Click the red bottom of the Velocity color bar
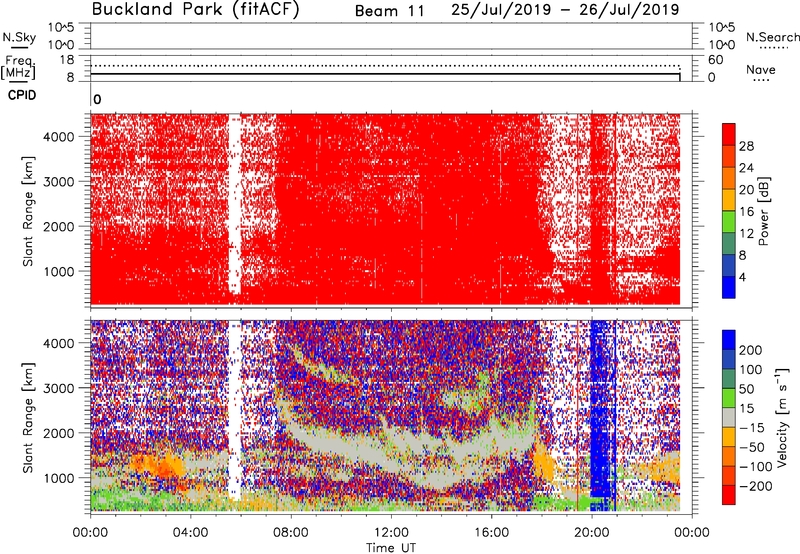800x554 pixels. [x=729, y=495]
